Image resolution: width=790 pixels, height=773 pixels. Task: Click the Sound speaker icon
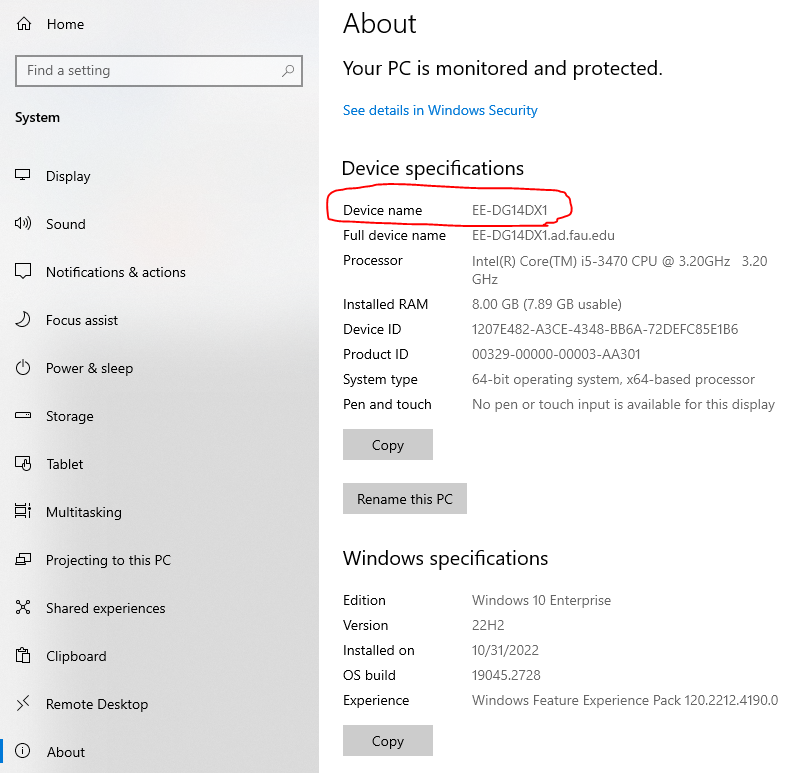pyautogui.click(x=23, y=224)
